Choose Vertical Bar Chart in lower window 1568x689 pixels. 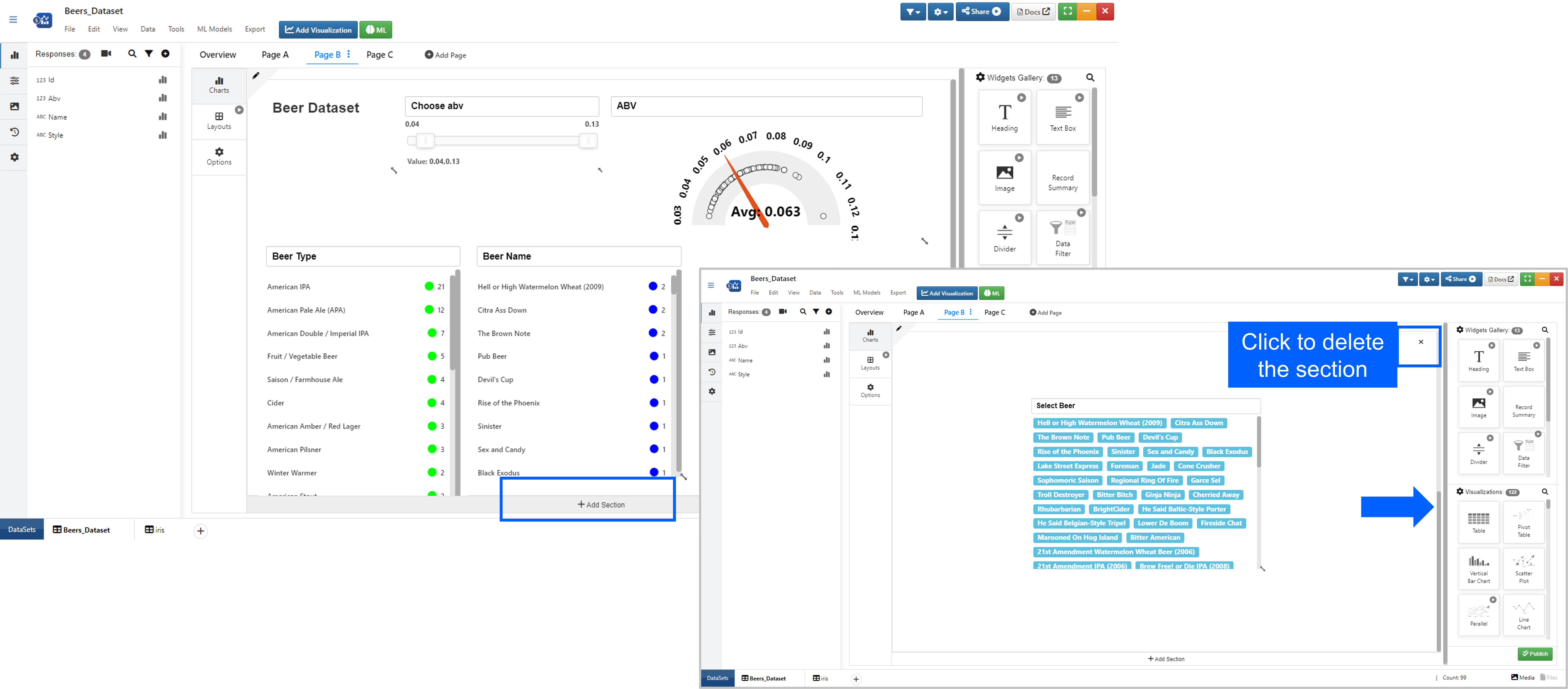pos(1478,569)
